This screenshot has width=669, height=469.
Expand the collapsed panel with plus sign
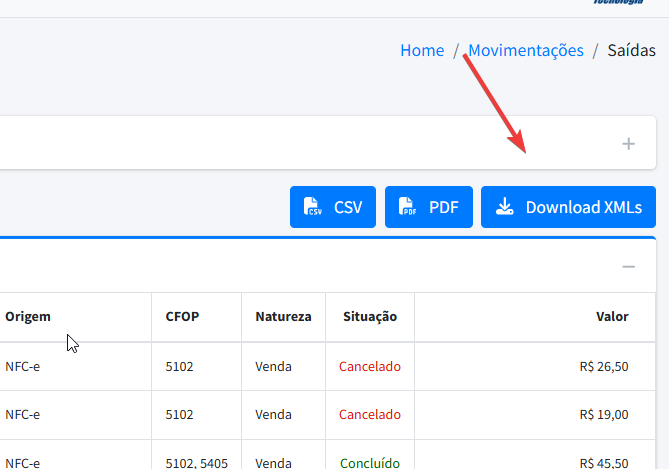point(628,144)
